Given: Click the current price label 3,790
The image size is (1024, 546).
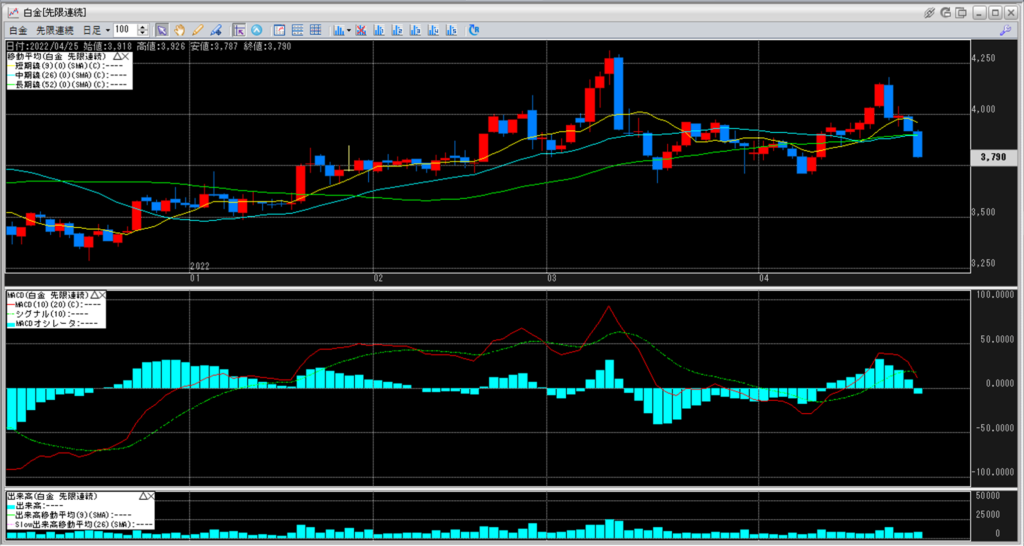Looking at the screenshot, I should pyautogui.click(x=993, y=157).
